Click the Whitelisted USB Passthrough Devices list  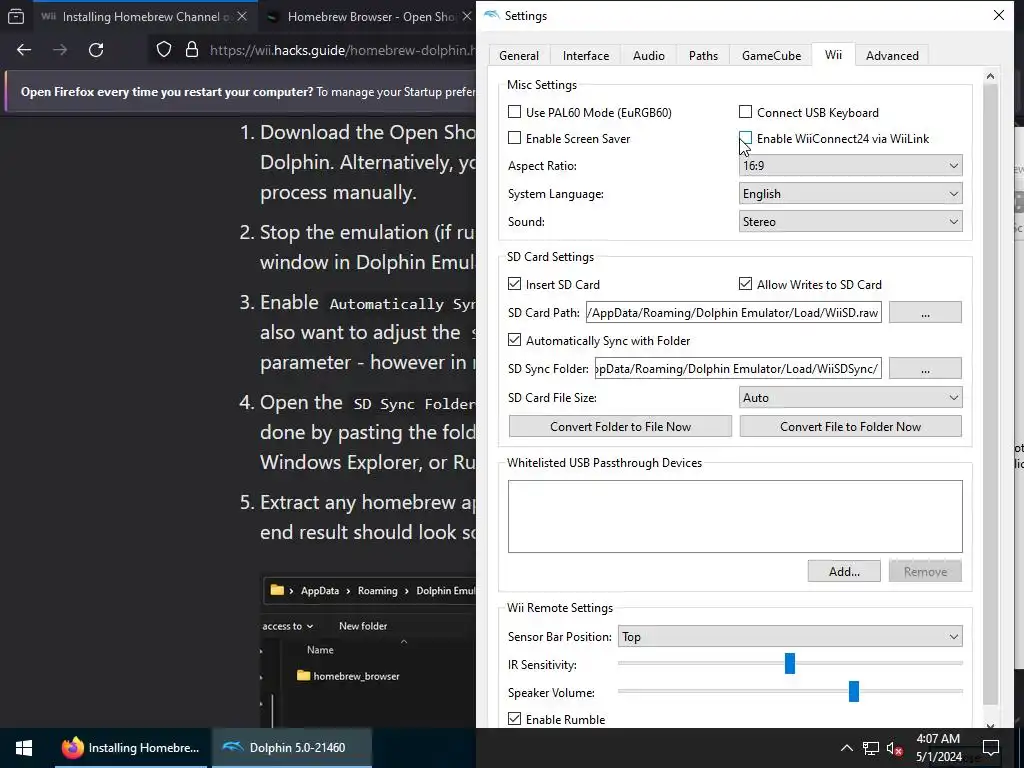point(735,516)
